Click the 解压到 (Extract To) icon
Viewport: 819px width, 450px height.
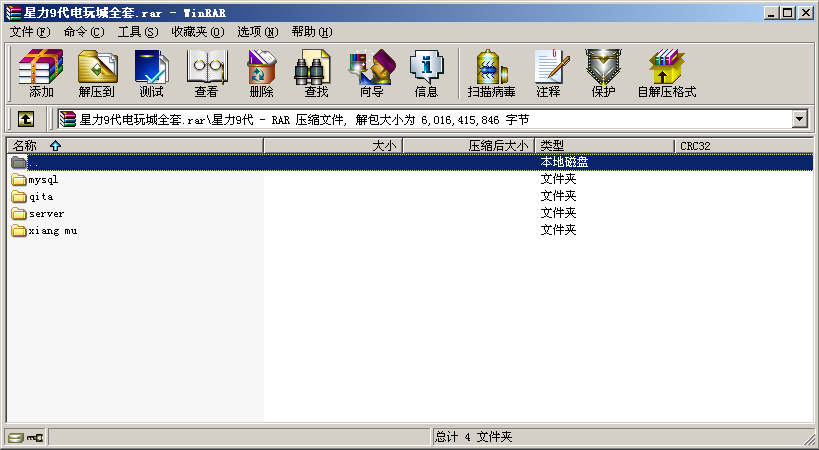pyautogui.click(x=96, y=73)
